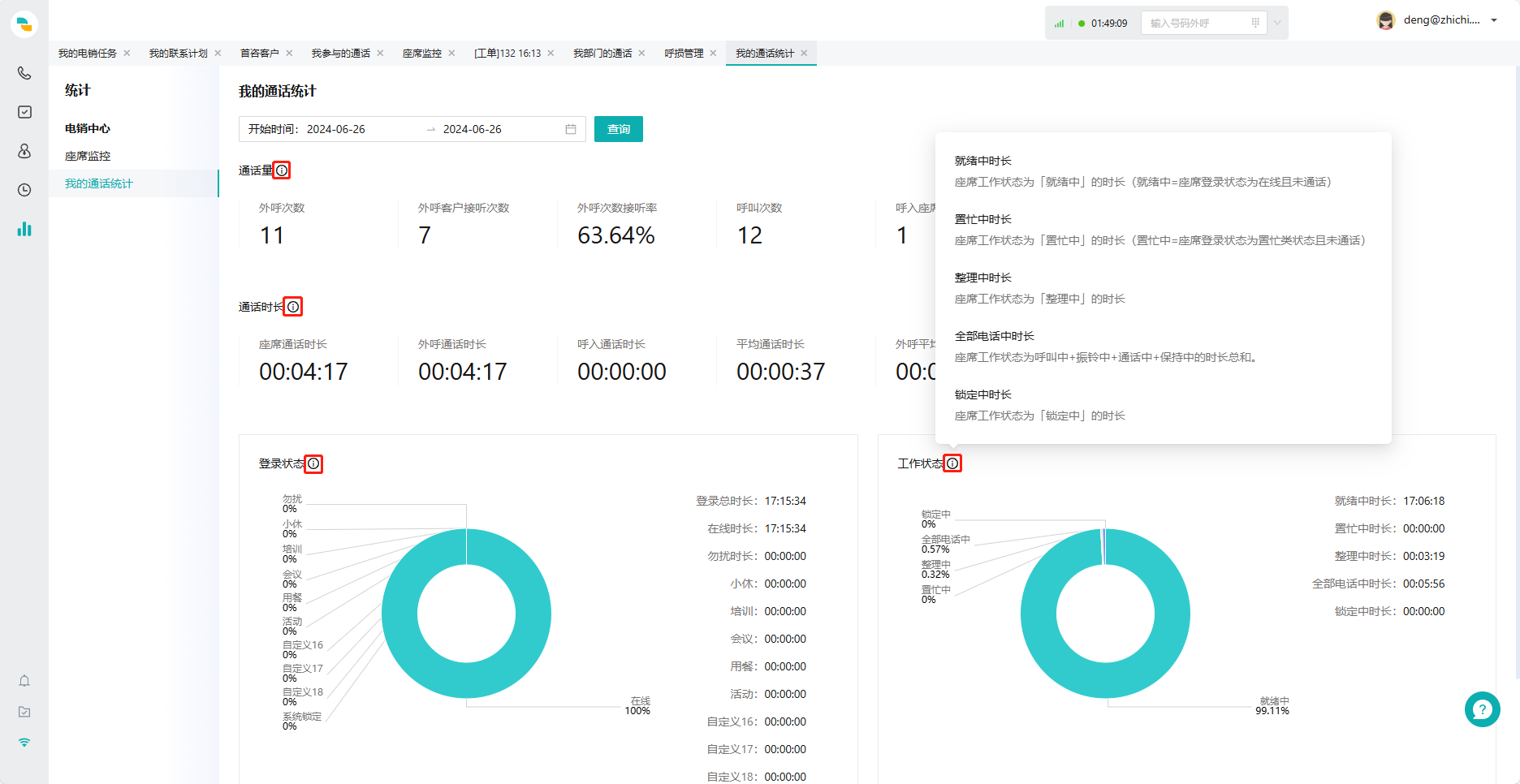Switch to 我参与的通话 tab
This screenshot has height=784, width=1520.
pyautogui.click(x=341, y=53)
